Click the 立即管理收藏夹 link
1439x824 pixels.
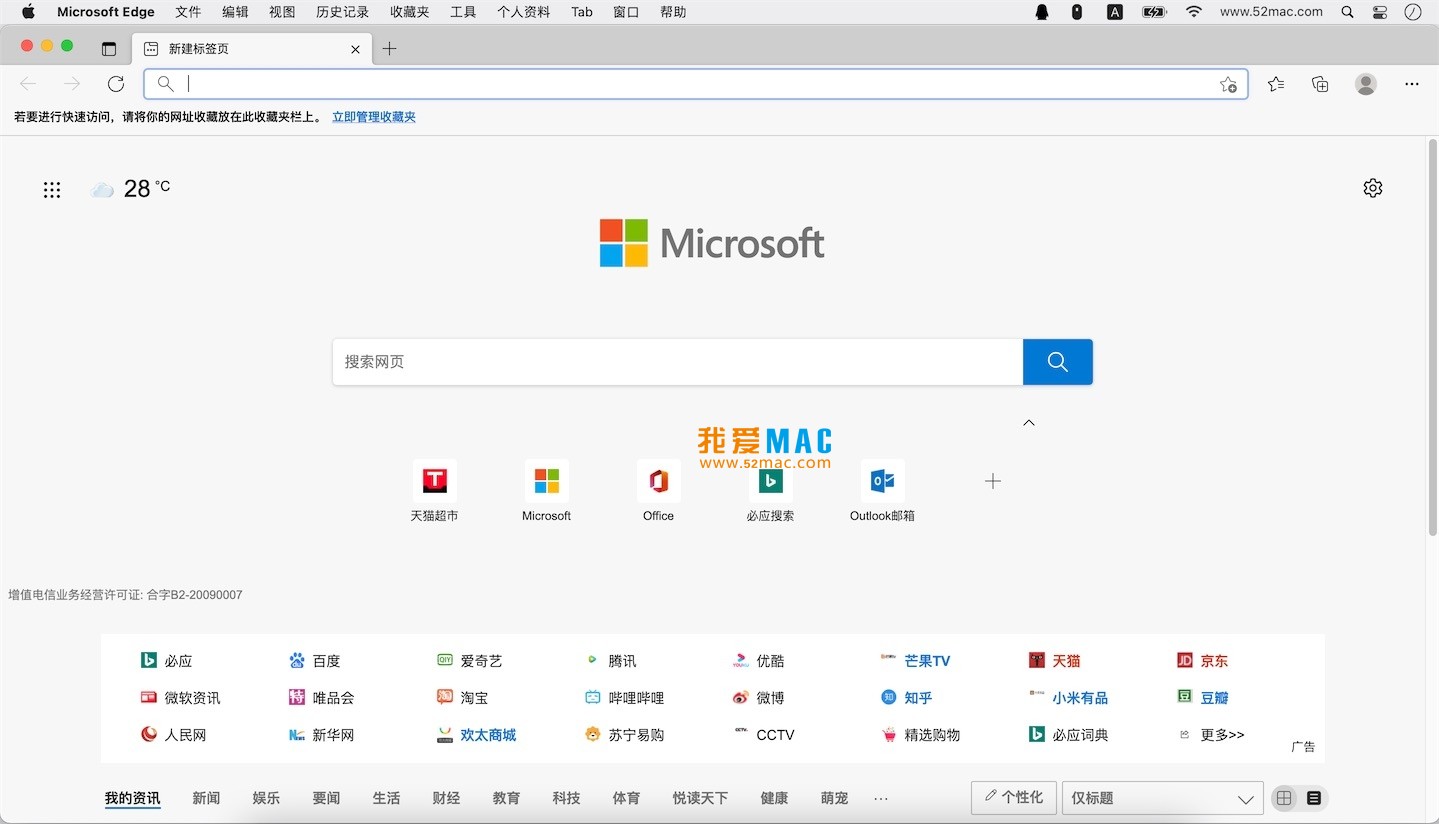click(x=373, y=116)
